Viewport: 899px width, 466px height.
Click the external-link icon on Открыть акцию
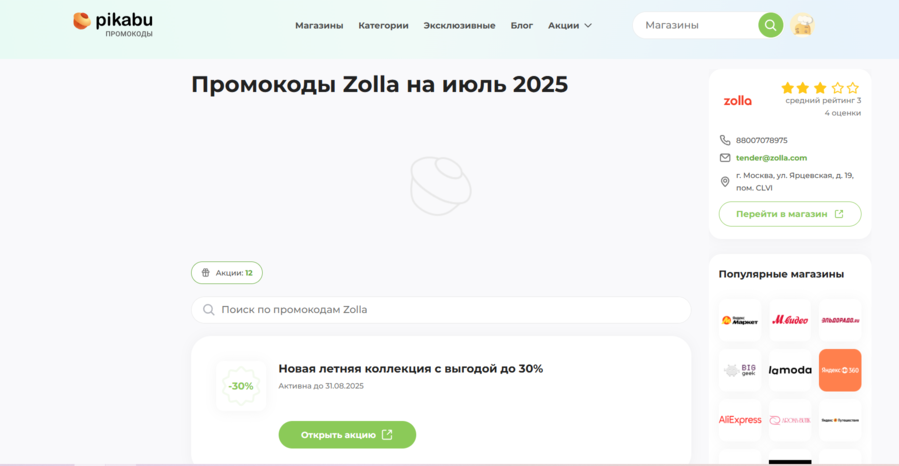(x=387, y=434)
